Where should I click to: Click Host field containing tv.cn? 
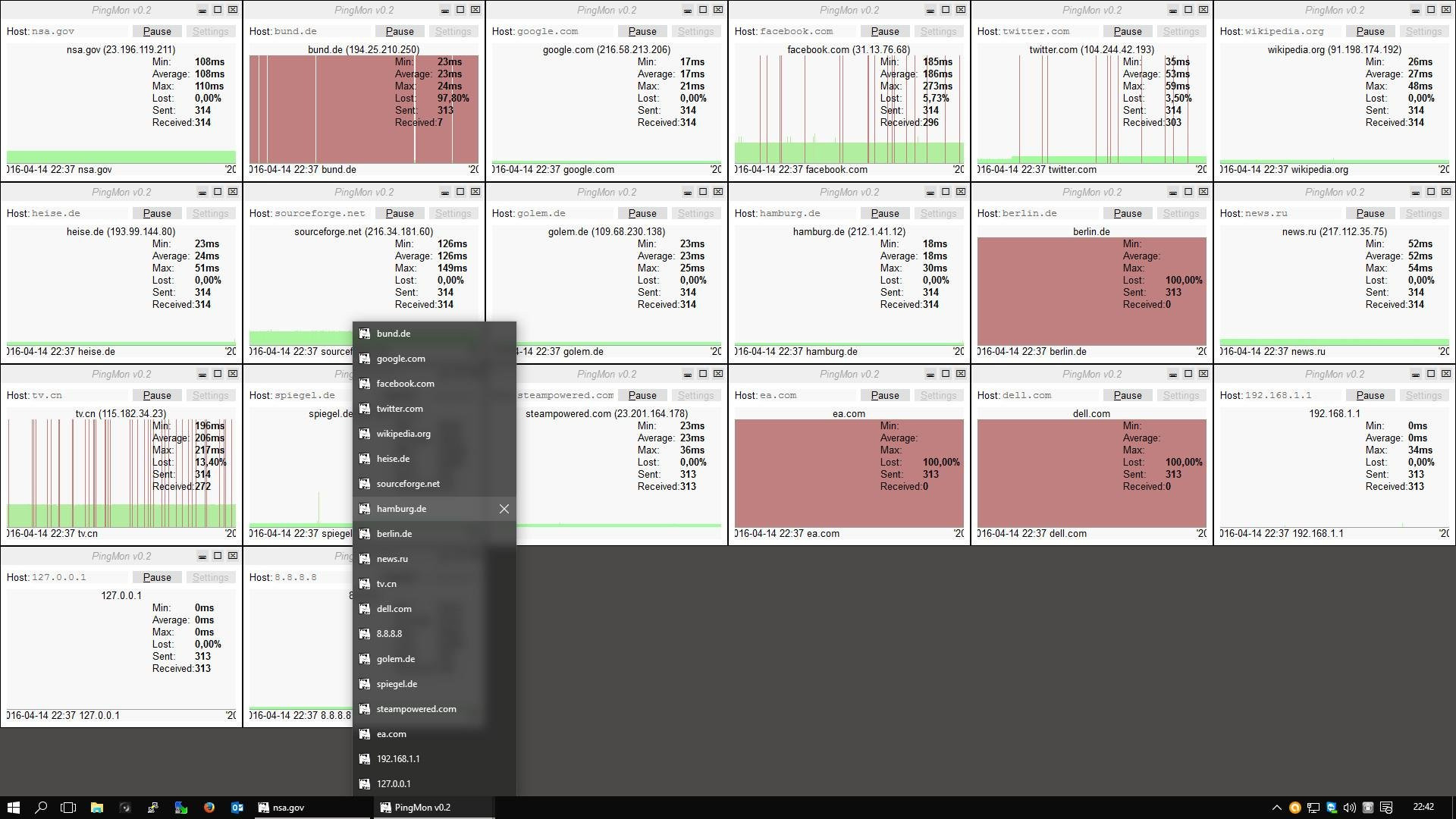[80, 396]
